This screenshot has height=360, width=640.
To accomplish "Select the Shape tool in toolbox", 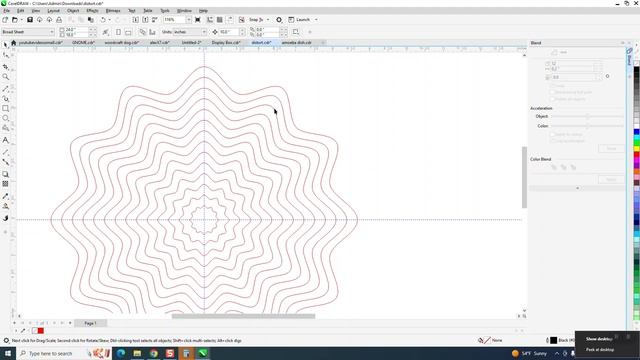I will 5,56.
